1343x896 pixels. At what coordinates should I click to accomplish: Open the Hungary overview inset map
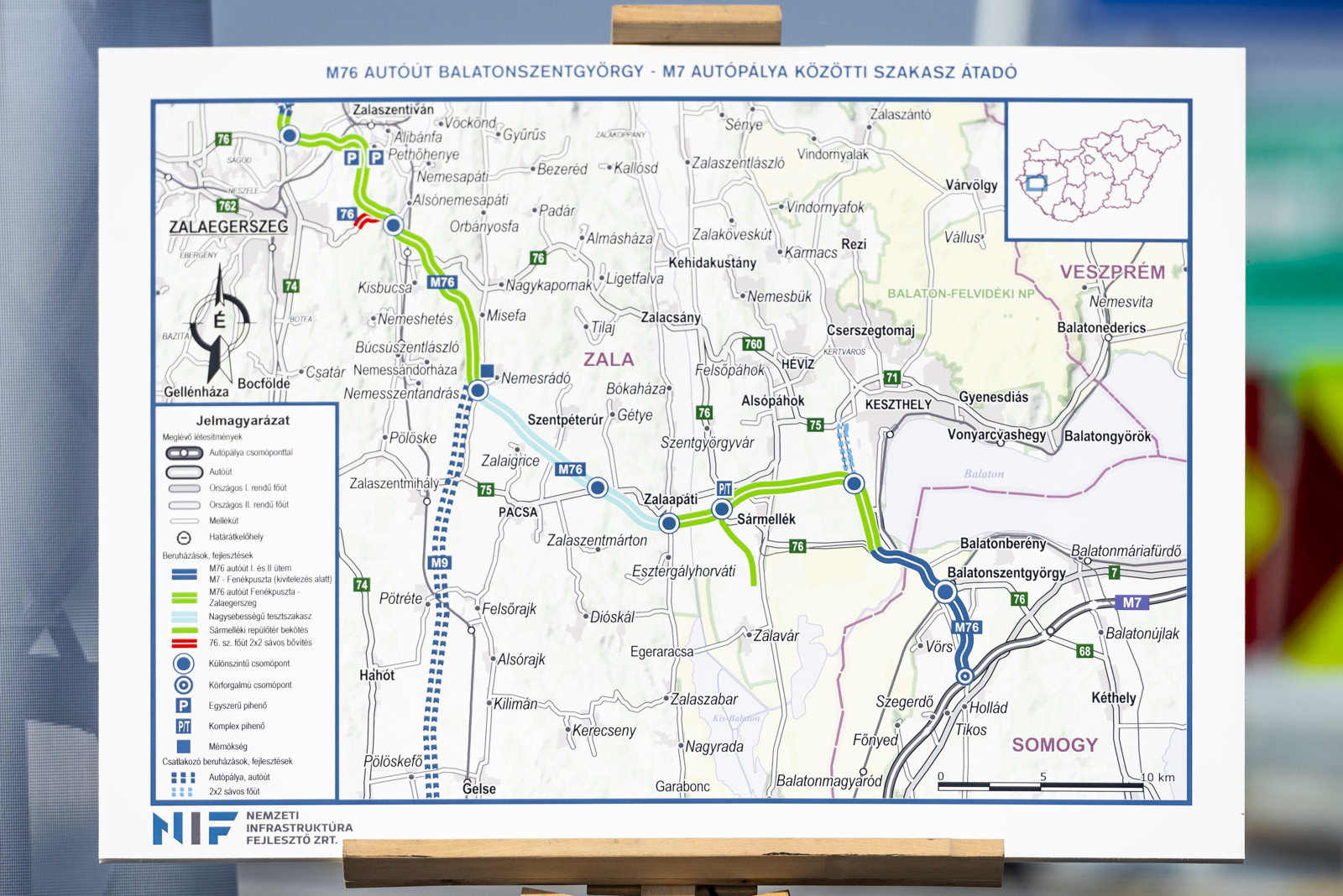[1097, 172]
